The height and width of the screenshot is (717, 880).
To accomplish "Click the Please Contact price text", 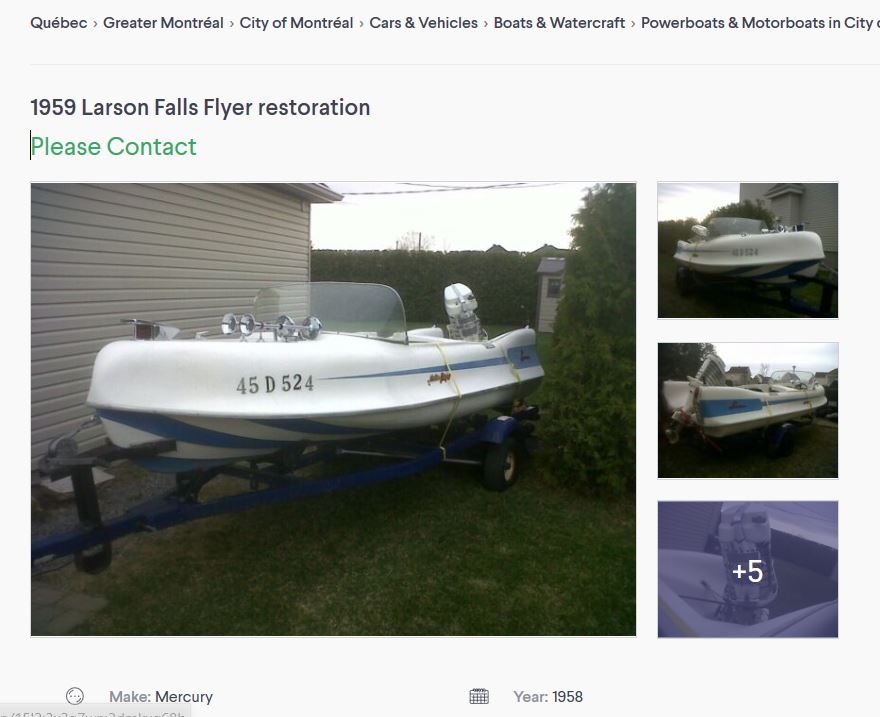I will coord(113,146).
